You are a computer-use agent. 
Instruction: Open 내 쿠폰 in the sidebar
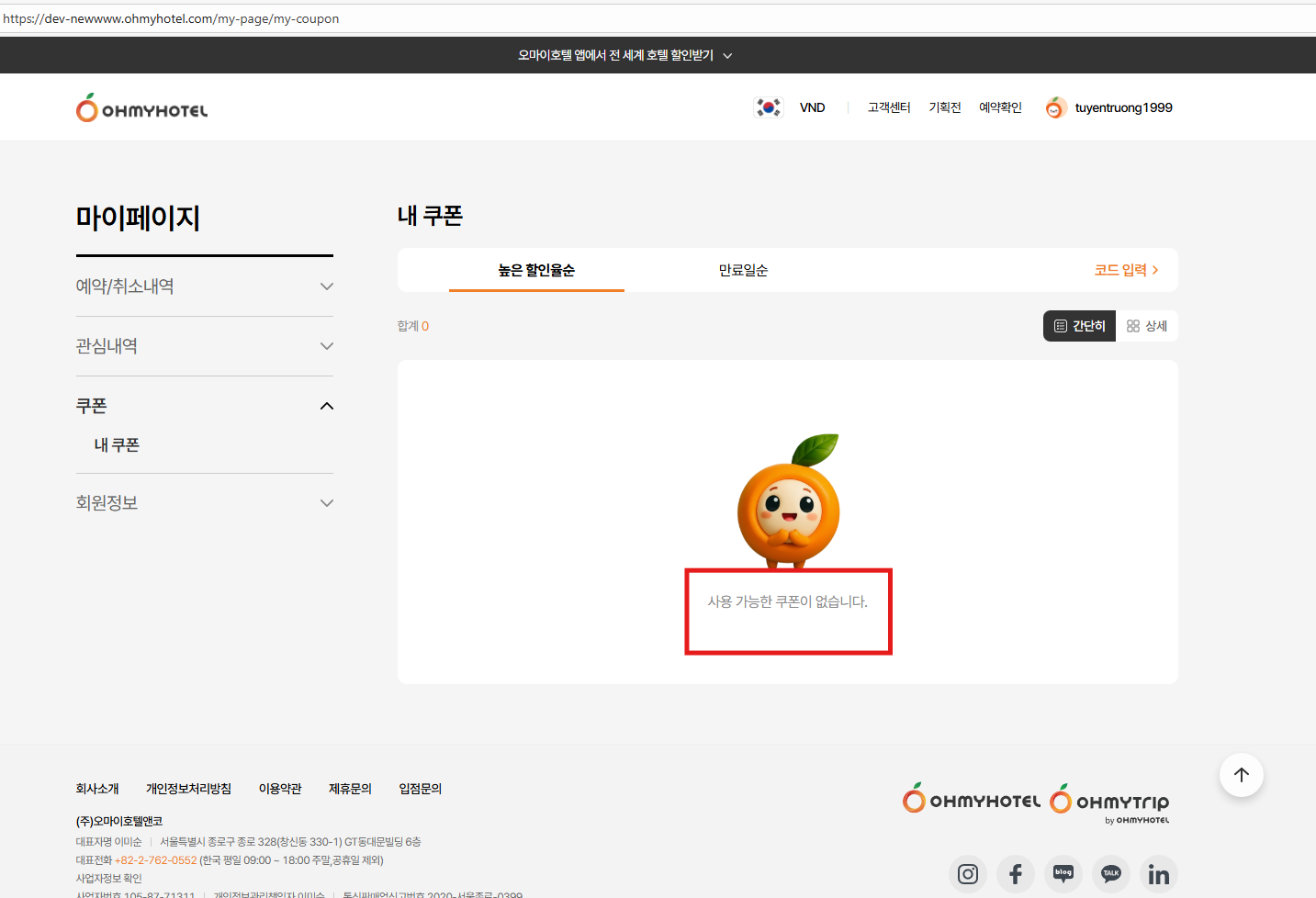coord(117,445)
